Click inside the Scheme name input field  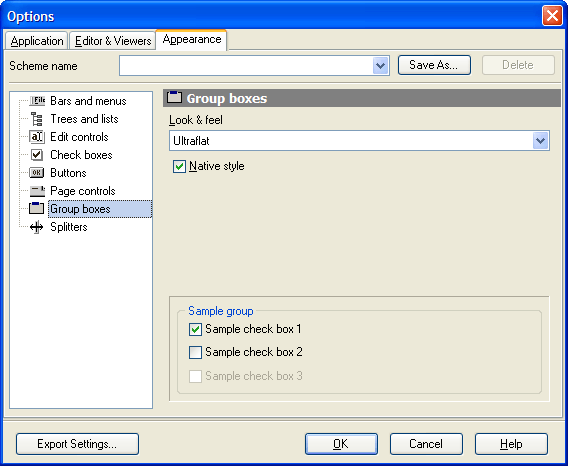pos(246,66)
